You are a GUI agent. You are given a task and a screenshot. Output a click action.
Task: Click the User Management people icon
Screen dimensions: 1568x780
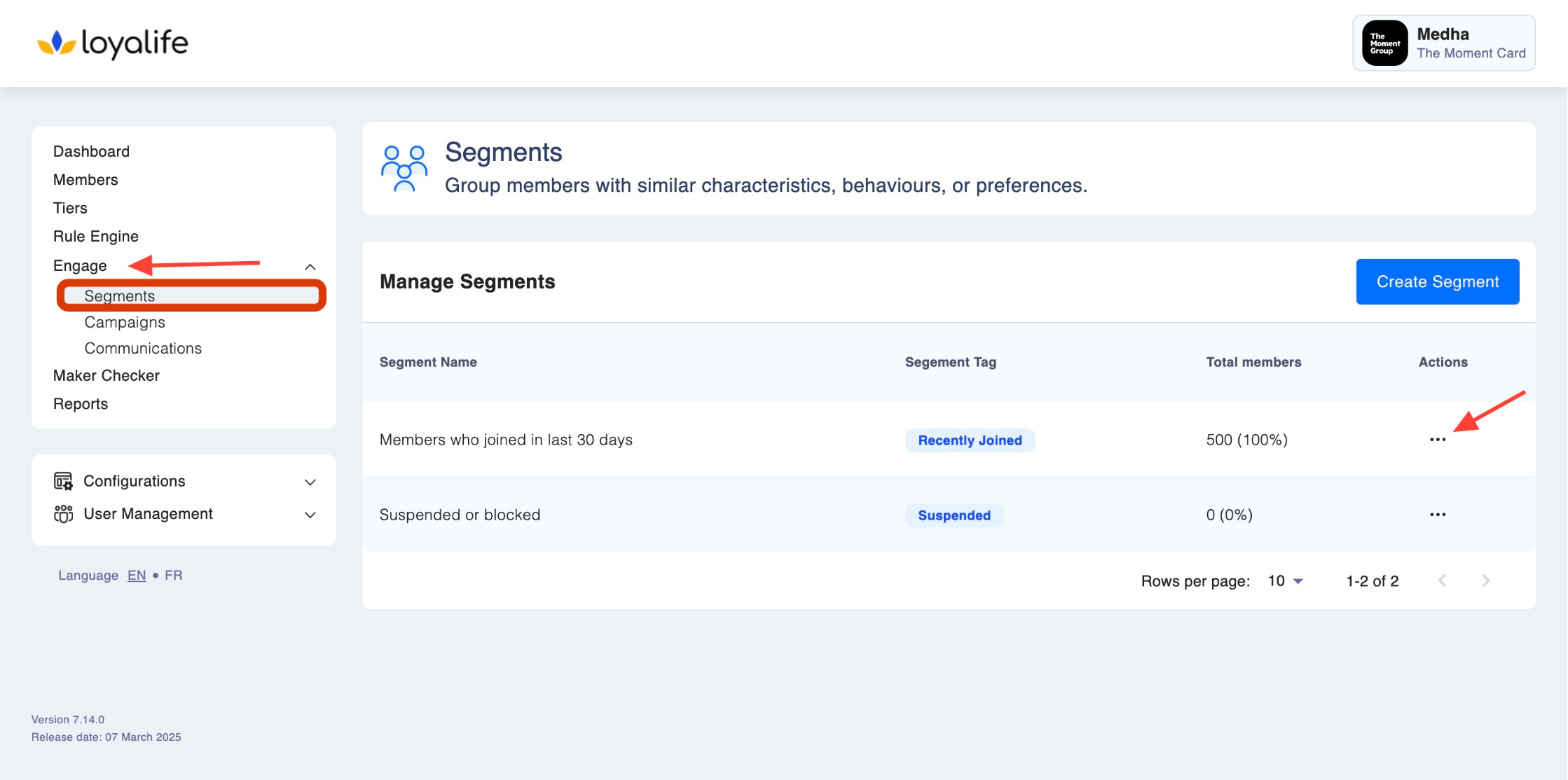pyautogui.click(x=63, y=514)
